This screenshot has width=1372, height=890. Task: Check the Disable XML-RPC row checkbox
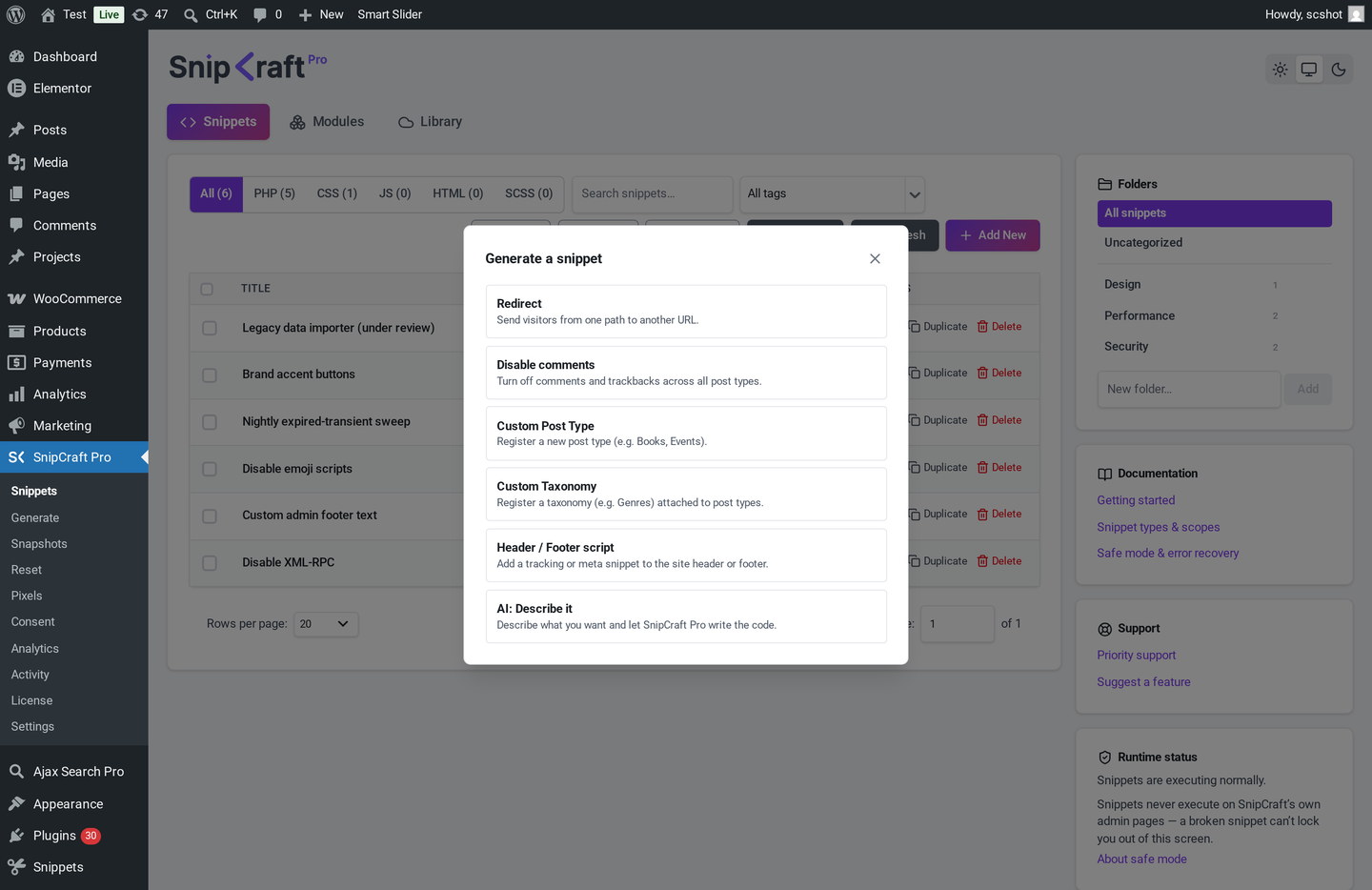point(210,563)
